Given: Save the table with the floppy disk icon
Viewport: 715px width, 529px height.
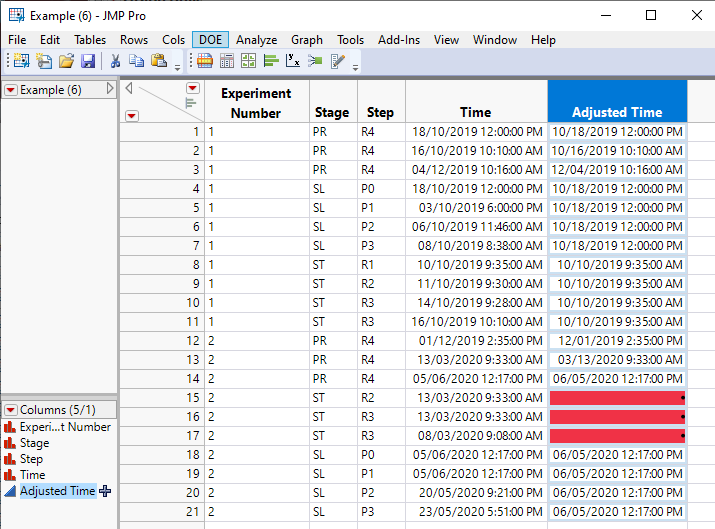Looking at the screenshot, I should coord(88,61).
